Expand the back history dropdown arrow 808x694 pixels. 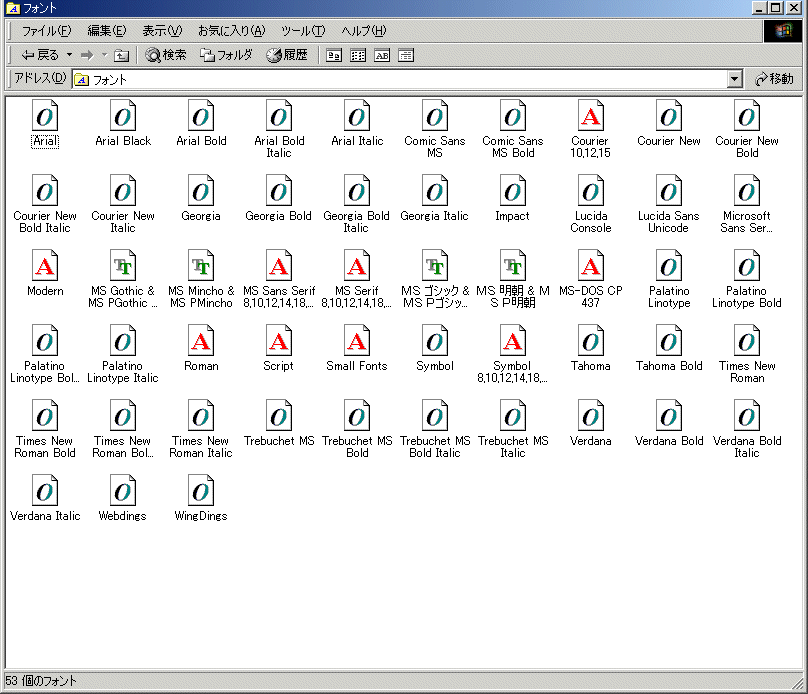(69, 55)
